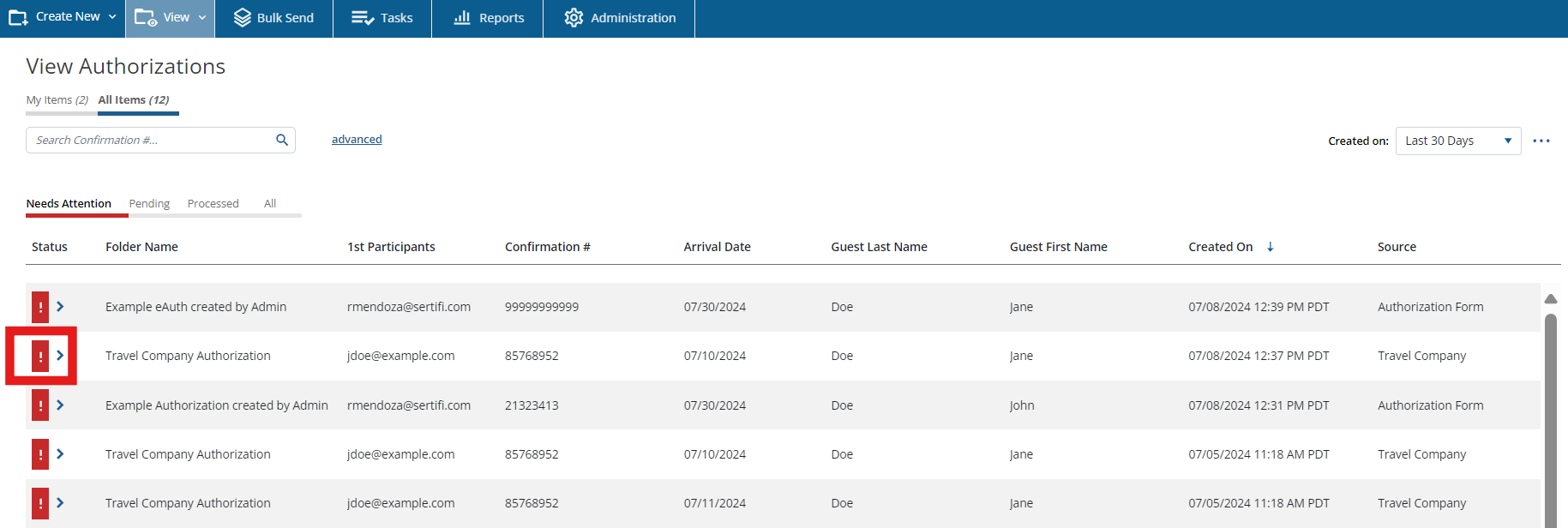1568x528 pixels.
Task: Open Administration settings
Action: click(619, 17)
